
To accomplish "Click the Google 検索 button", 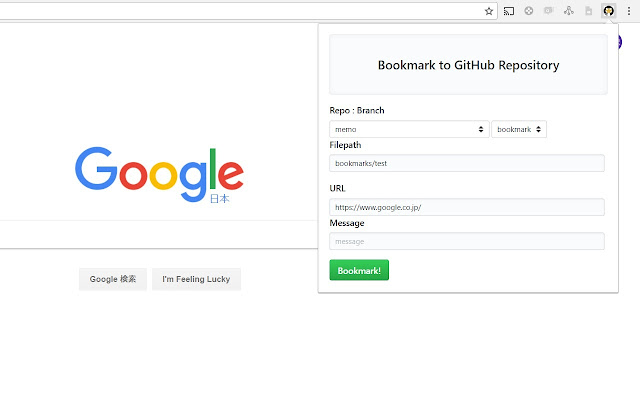I will [x=113, y=279].
